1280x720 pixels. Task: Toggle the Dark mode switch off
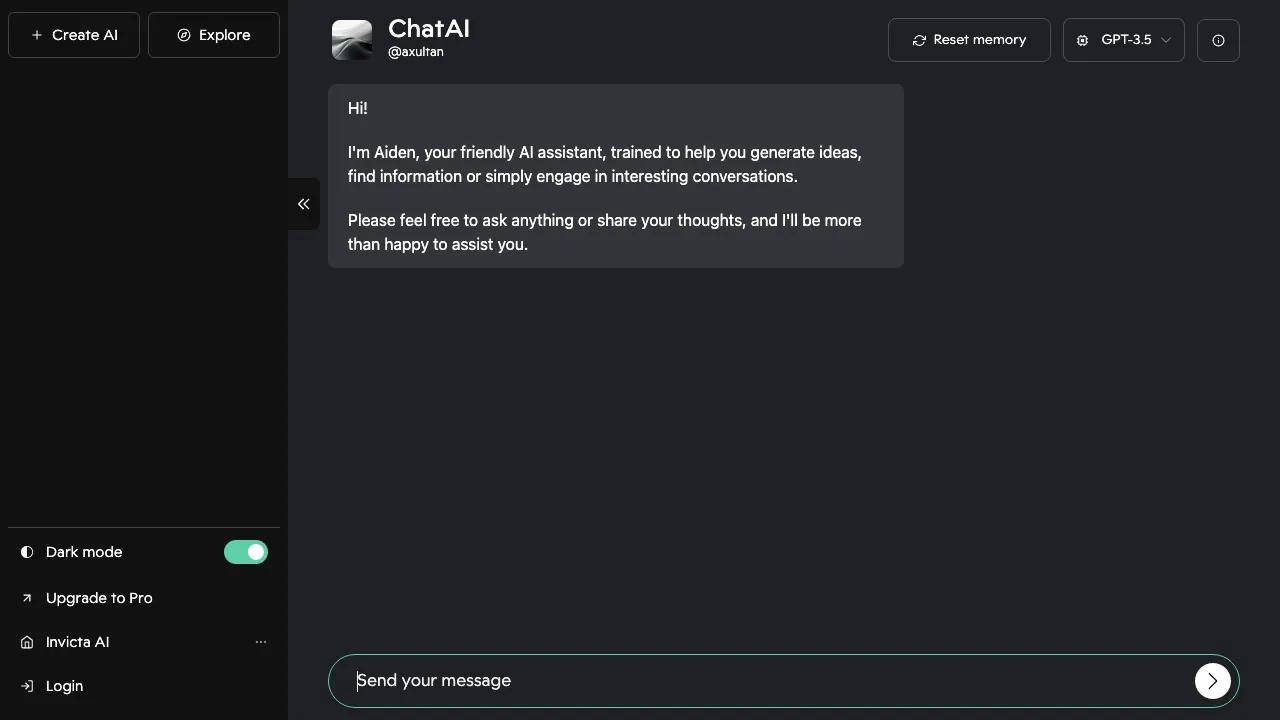[246, 552]
